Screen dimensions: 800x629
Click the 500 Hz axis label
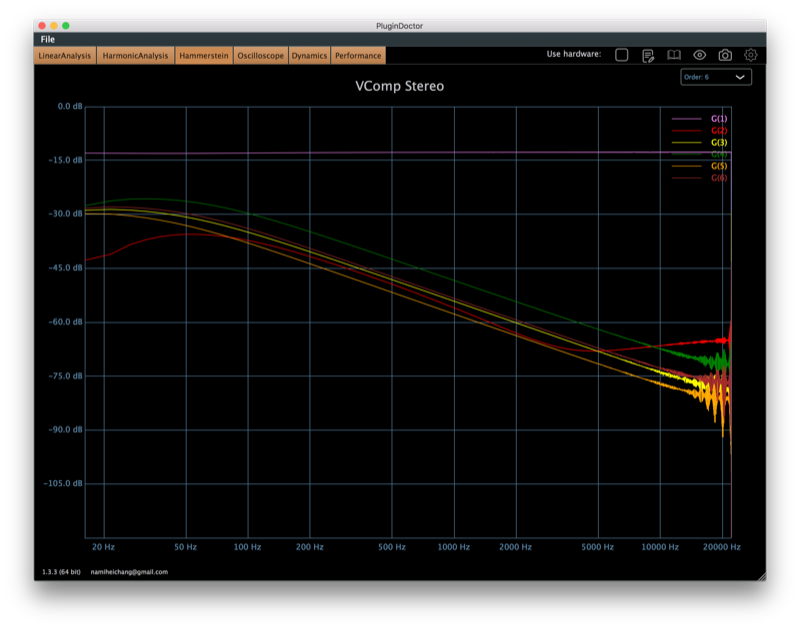(392, 547)
